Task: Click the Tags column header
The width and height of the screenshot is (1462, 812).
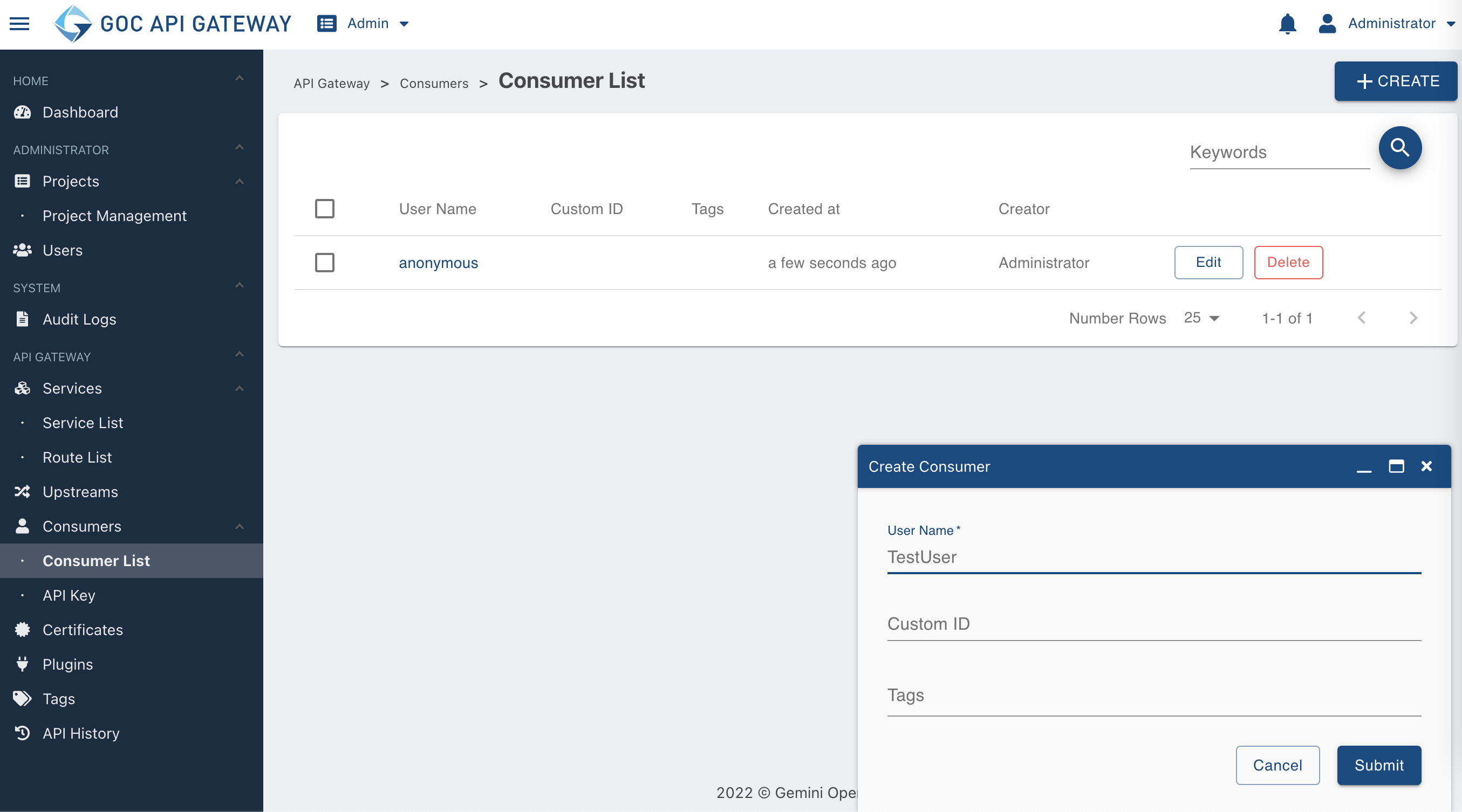Action: 707,209
